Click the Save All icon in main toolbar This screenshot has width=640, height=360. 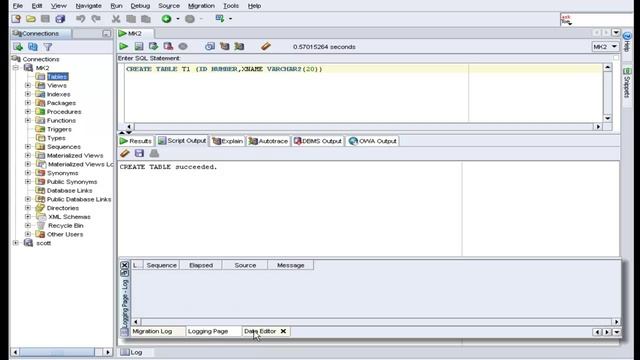tap(60, 19)
